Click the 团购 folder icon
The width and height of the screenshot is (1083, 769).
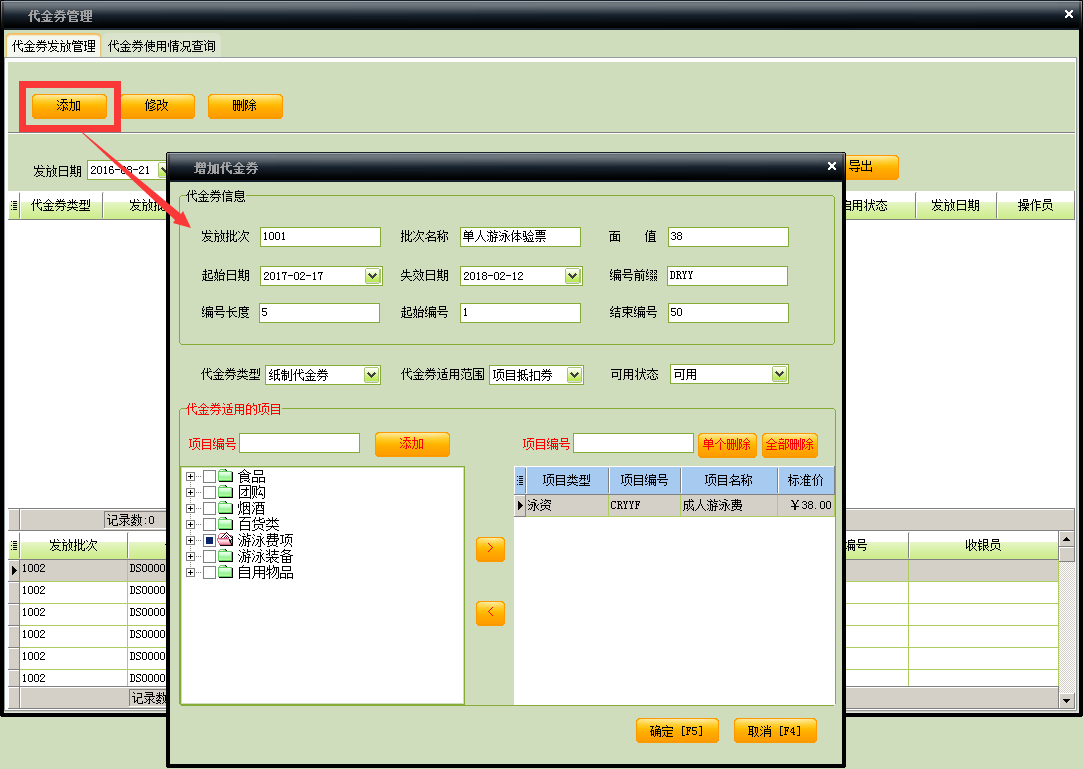coord(225,492)
